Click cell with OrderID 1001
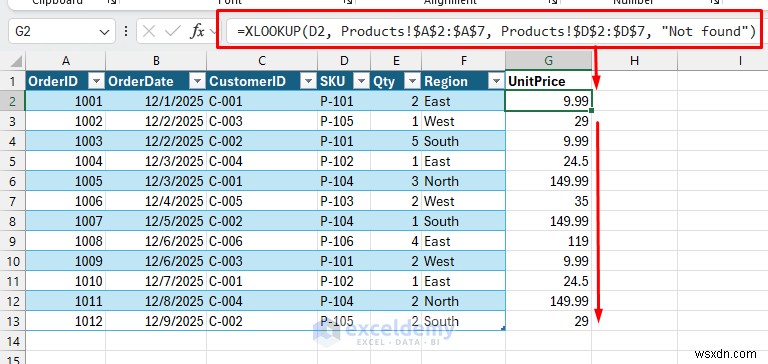This screenshot has width=768, height=364. coord(66,101)
